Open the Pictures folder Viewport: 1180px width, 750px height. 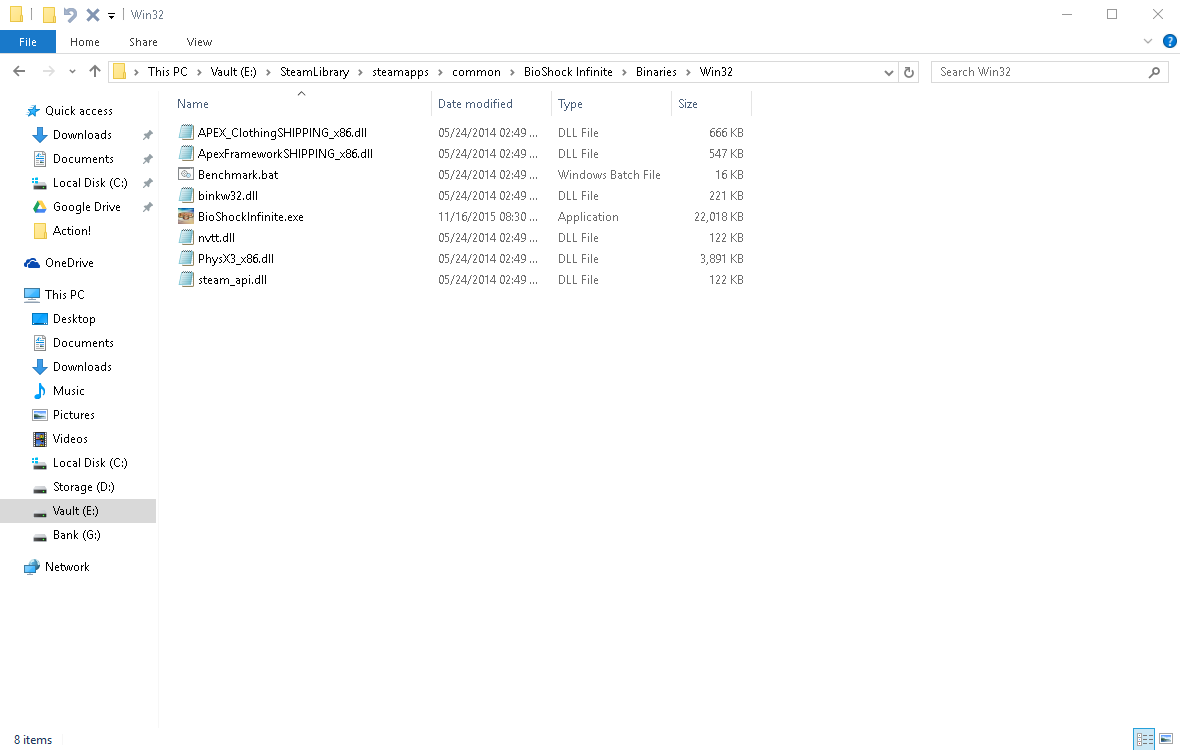[74, 414]
